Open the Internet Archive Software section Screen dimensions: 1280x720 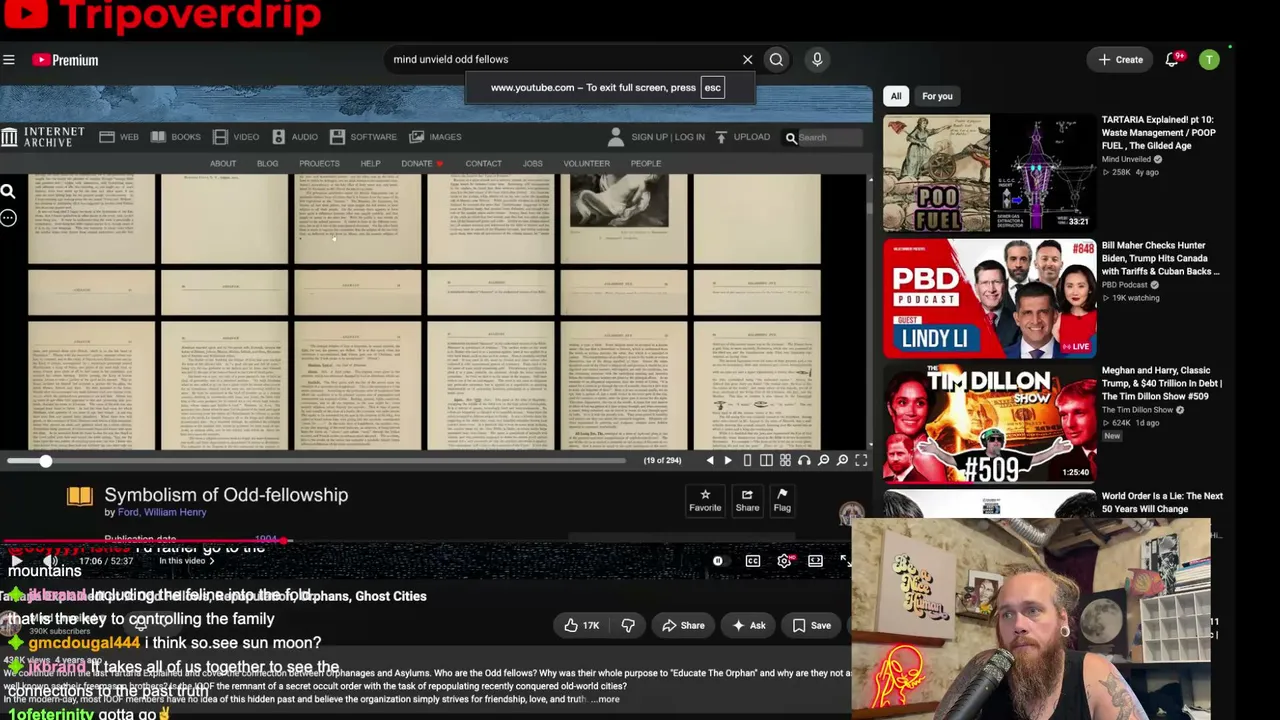pos(363,137)
